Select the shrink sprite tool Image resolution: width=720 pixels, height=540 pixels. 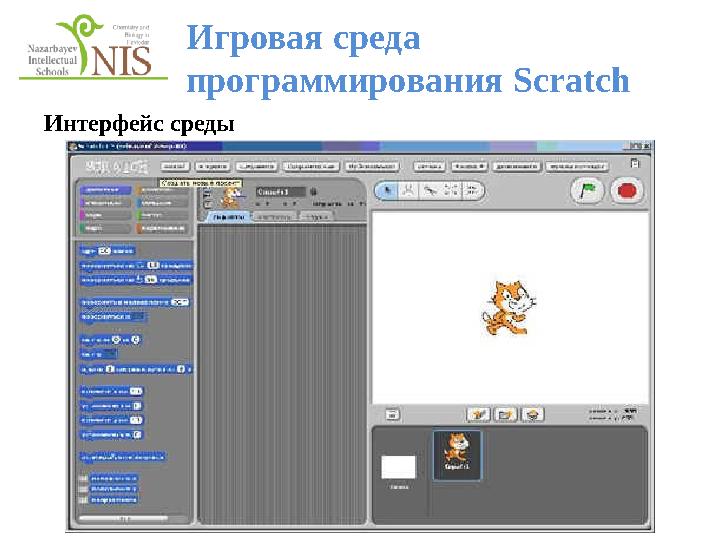471,190
